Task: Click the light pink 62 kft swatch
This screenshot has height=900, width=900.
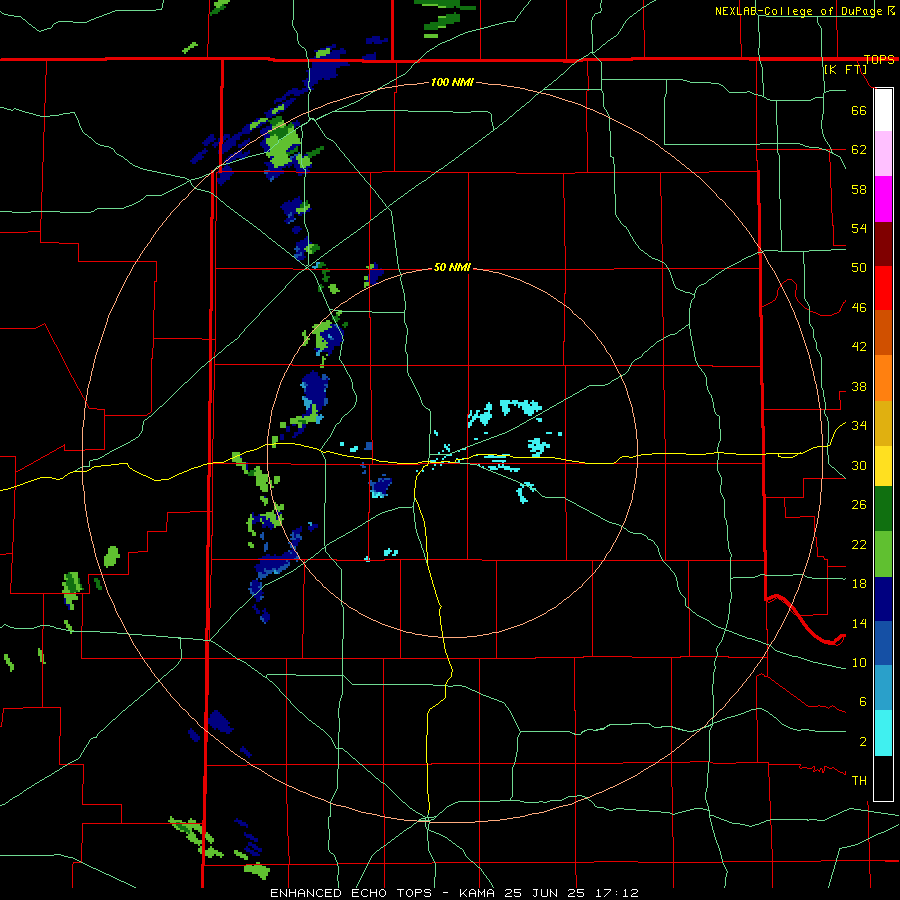Action: (883, 153)
